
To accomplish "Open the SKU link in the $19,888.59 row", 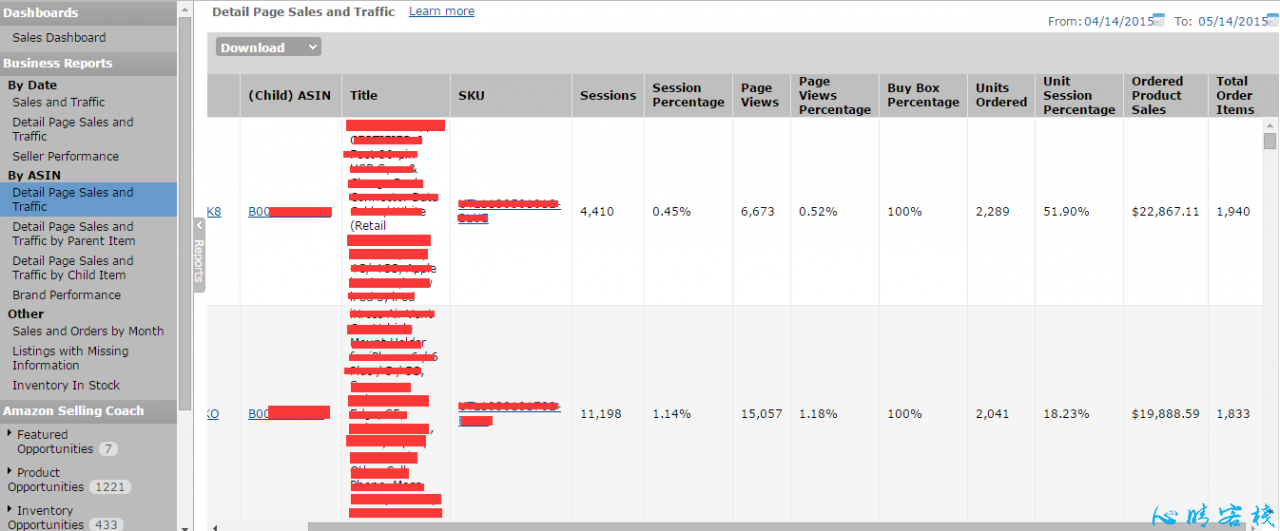I will point(509,413).
